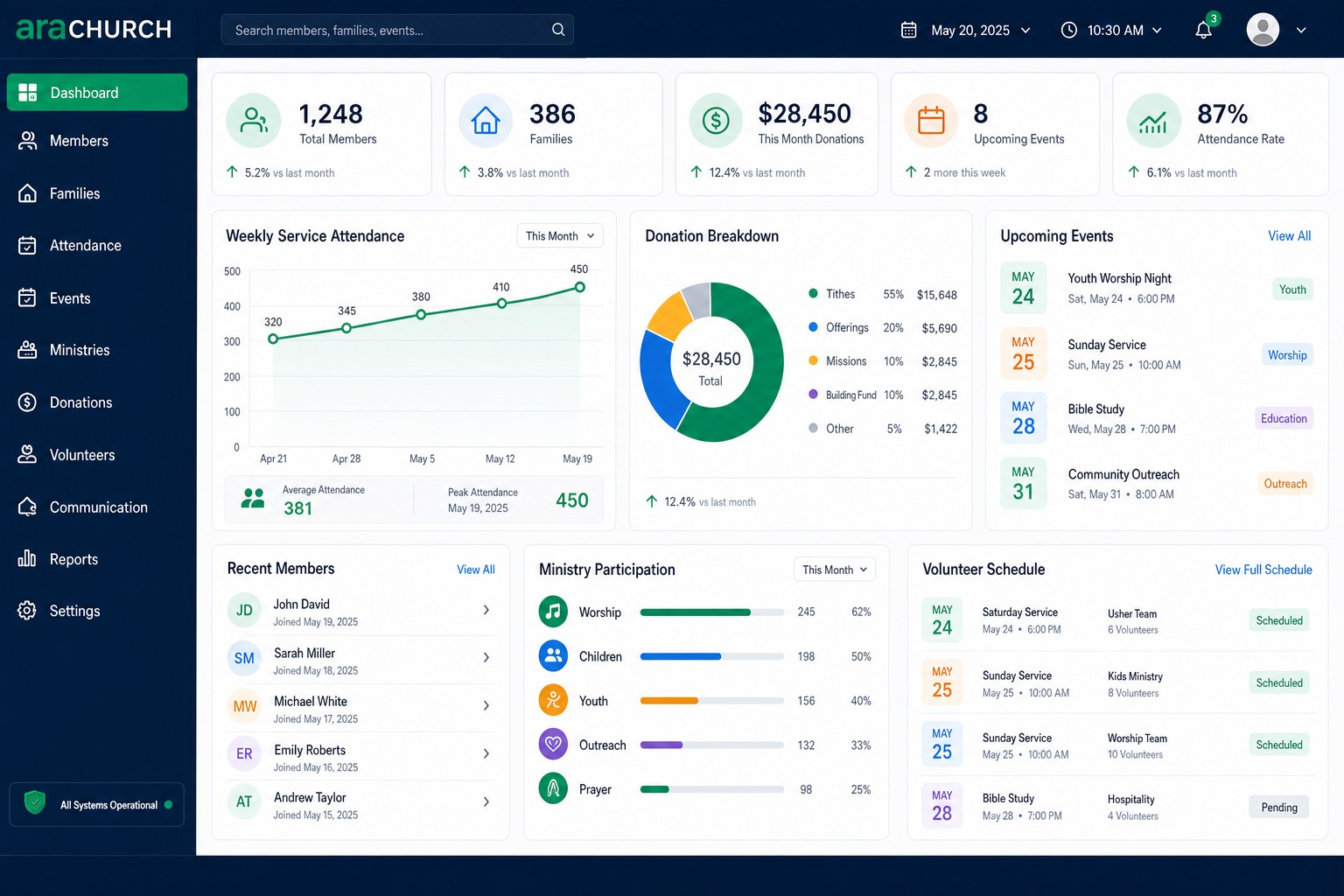The width and height of the screenshot is (1344, 896).
Task: Click the Total Members people icon
Action: point(254,121)
